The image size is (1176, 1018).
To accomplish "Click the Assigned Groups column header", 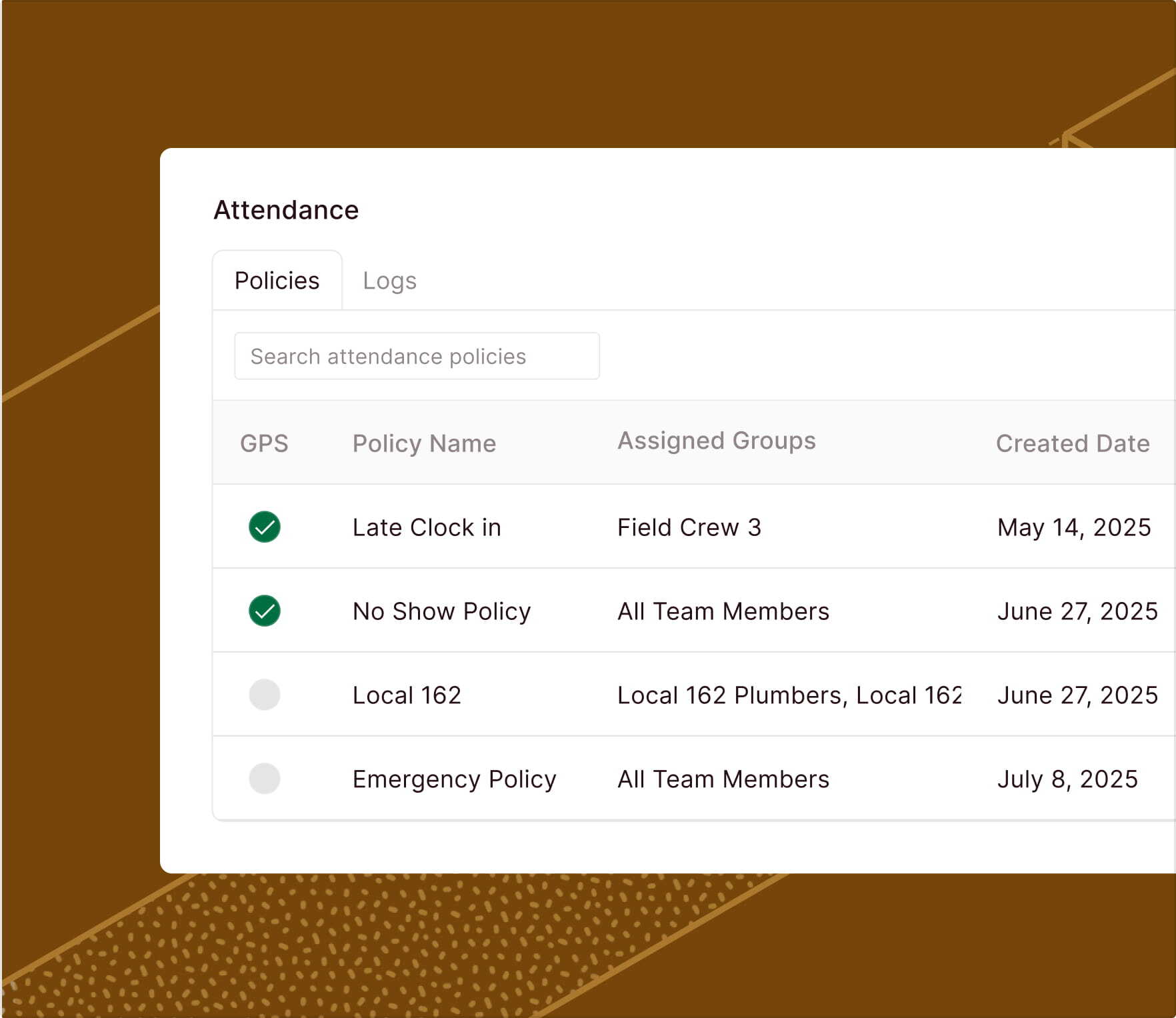I will click(x=716, y=440).
